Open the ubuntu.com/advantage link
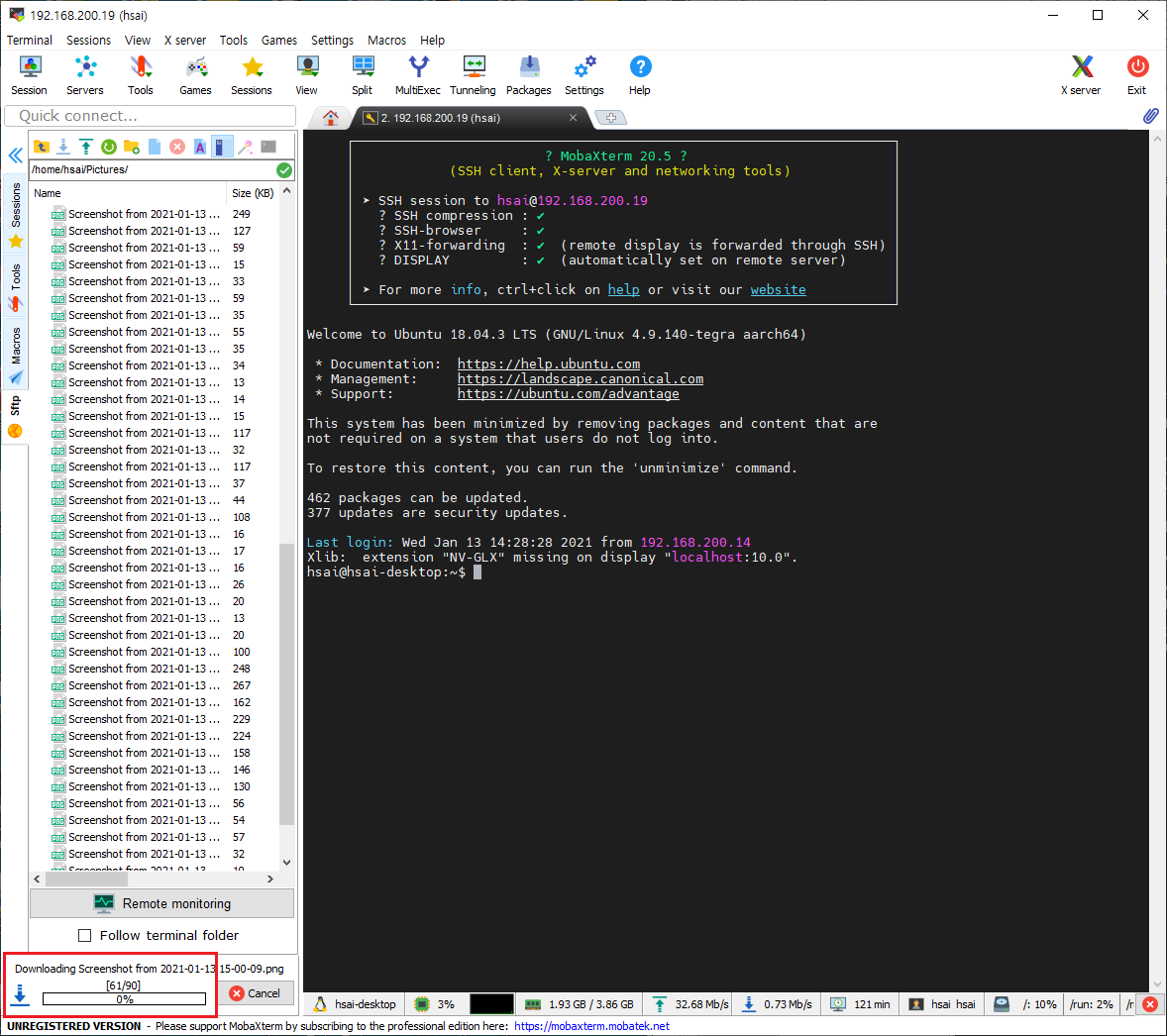1167x1036 pixels. 568,394
